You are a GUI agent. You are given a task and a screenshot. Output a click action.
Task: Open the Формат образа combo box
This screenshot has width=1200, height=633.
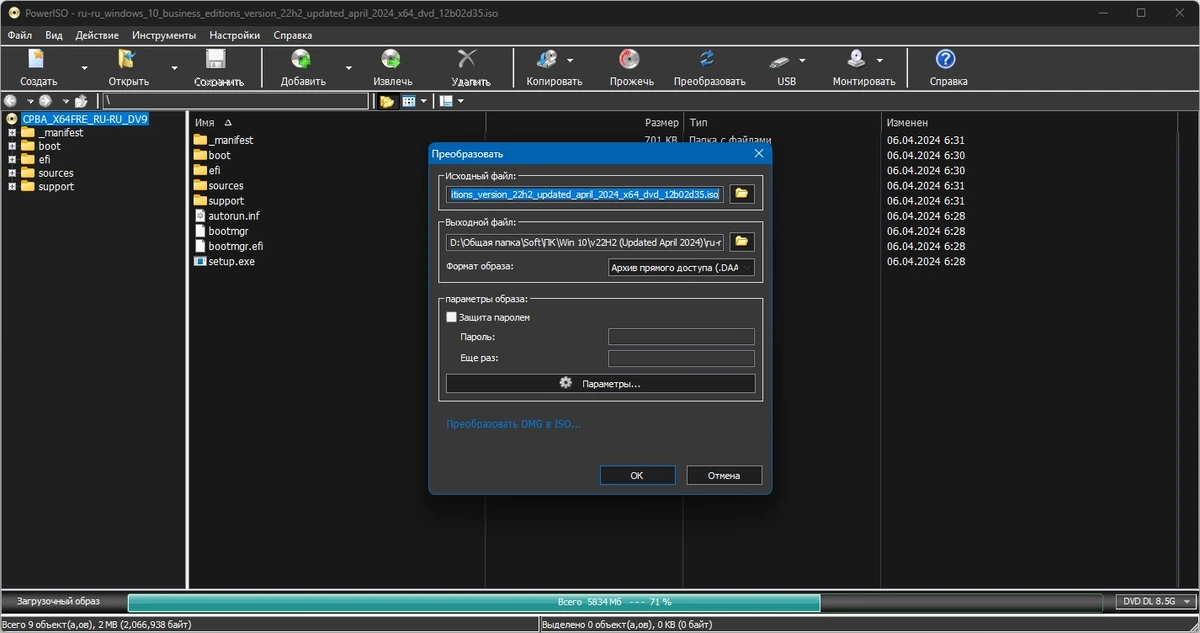(x=681, y=267)
